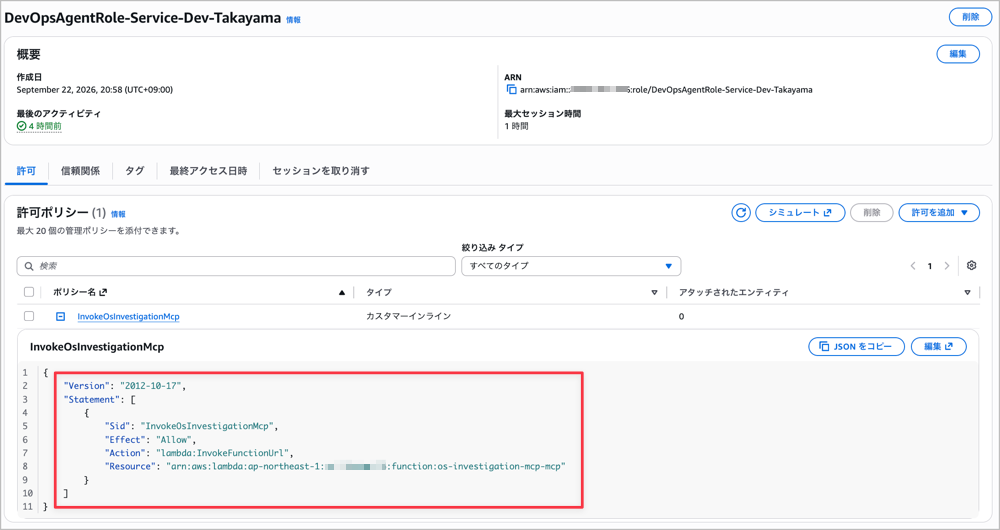1000x530 pixels.
Task: Sort the アタッチされたエンティティ column
Action: click(967, 293)
